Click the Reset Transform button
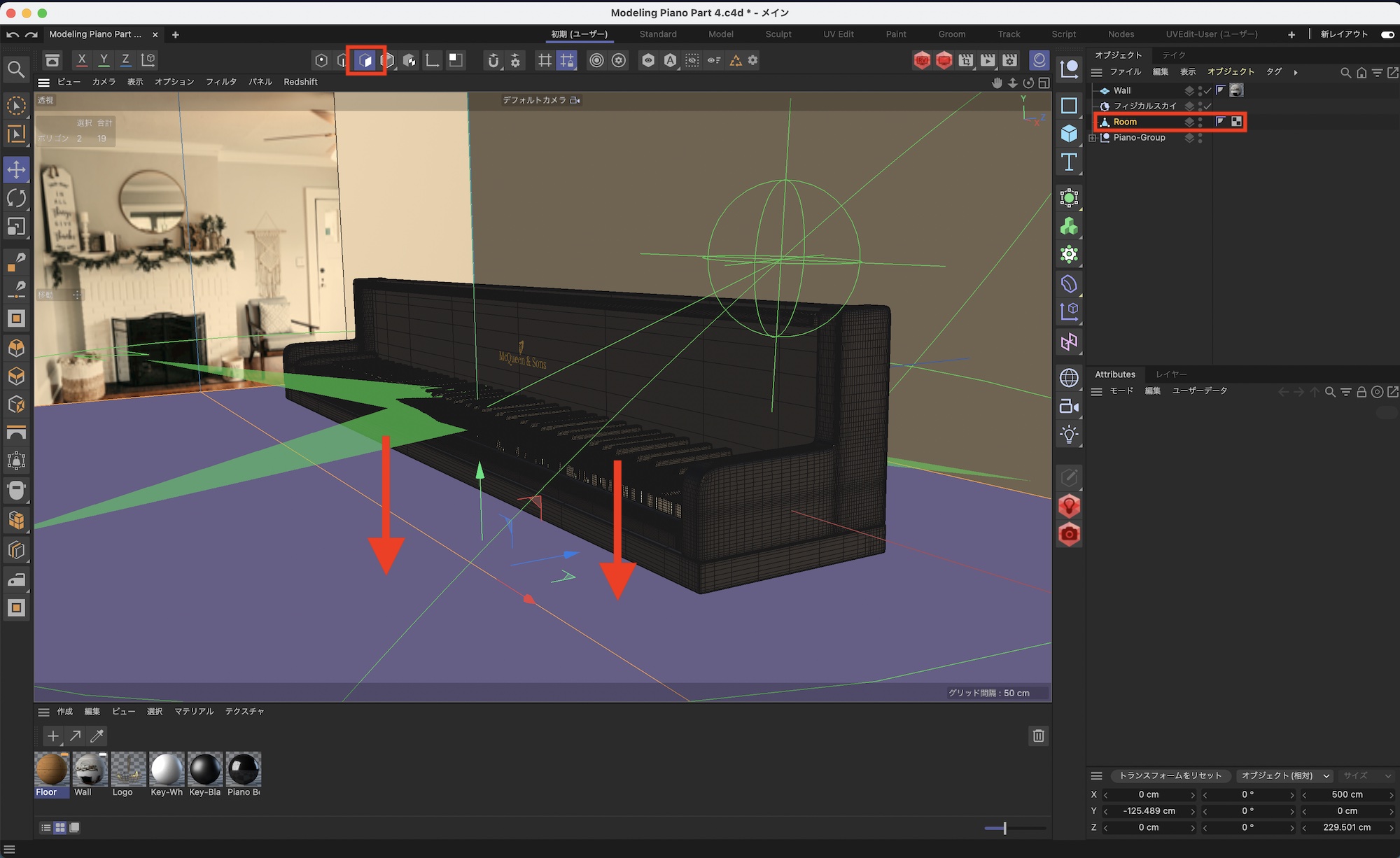The image size is (1400, 858). (x=1170, y=775)
